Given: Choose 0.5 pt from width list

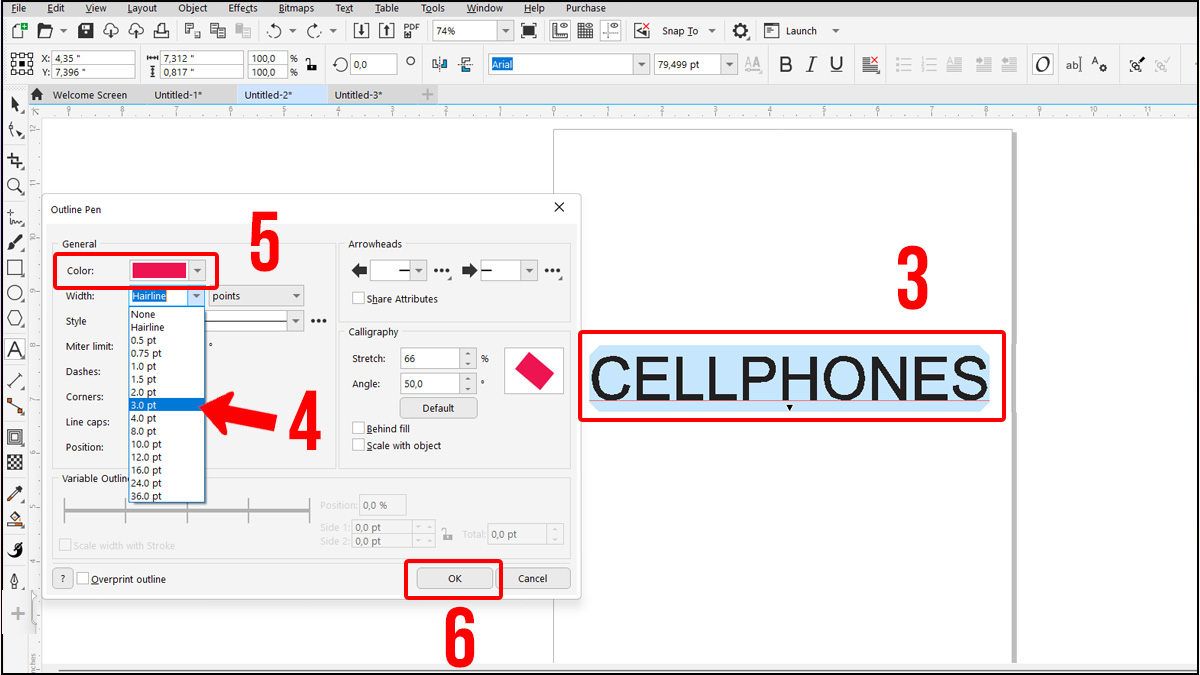Looking at the screenshot, I should click(166, 340).
